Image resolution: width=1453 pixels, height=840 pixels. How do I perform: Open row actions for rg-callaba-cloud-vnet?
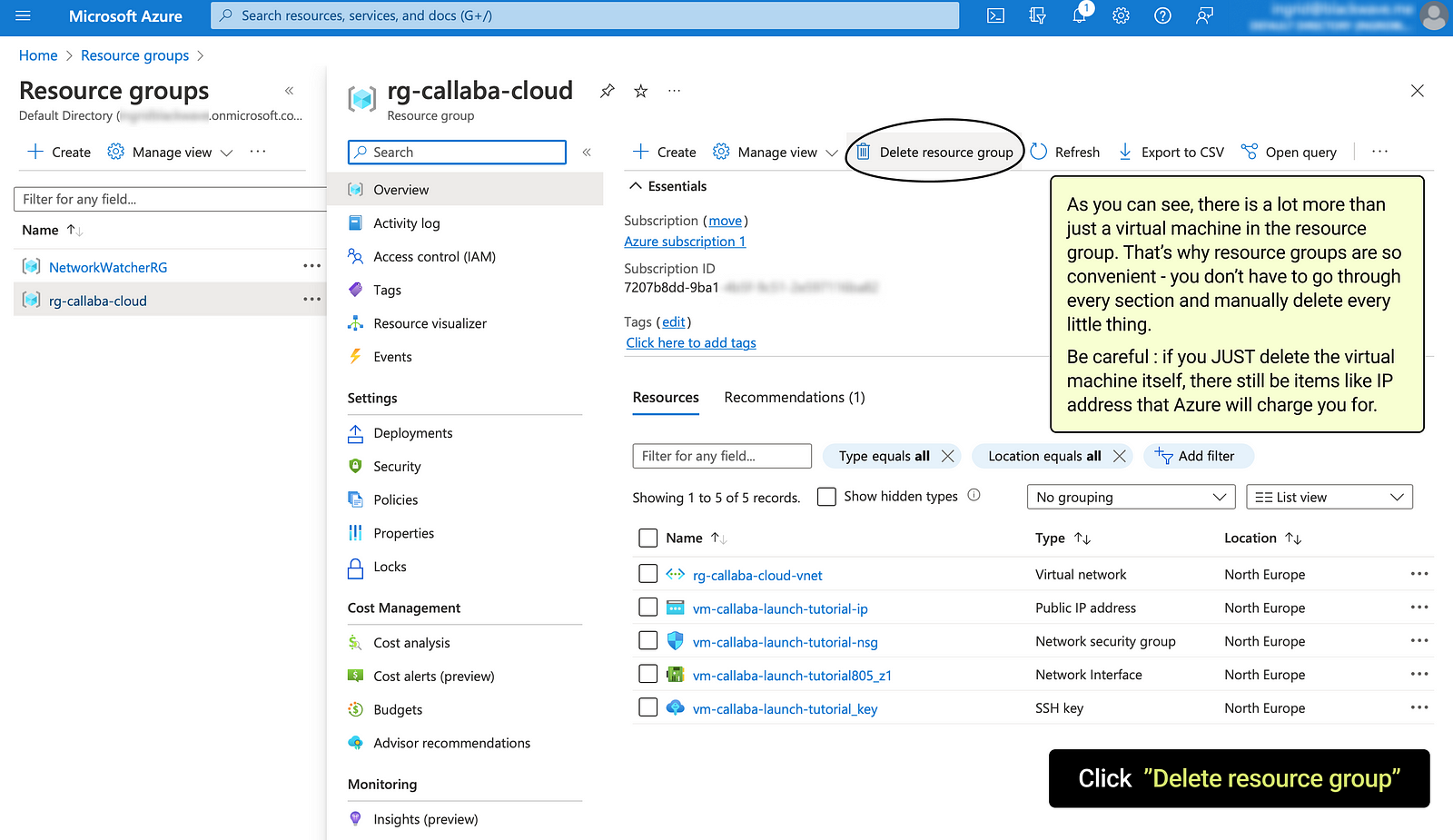pyautogui.click(x=1419, y=574)
